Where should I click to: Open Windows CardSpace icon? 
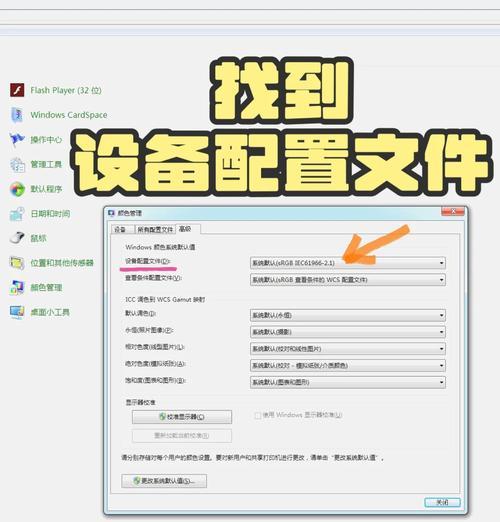(17, 115)
